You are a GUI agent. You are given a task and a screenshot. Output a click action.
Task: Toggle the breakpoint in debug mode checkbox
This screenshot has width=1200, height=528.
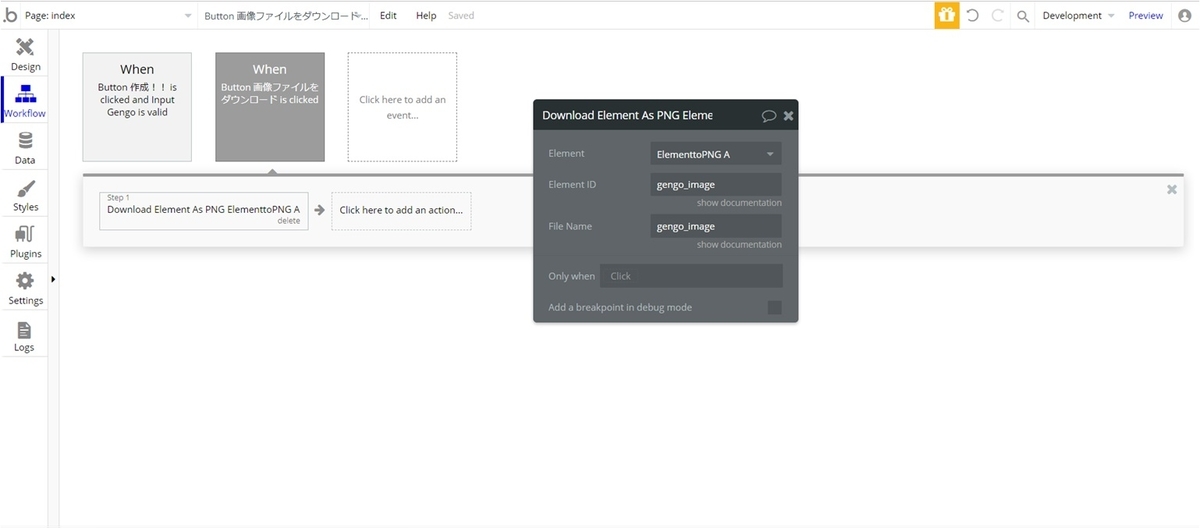point(774,307)
